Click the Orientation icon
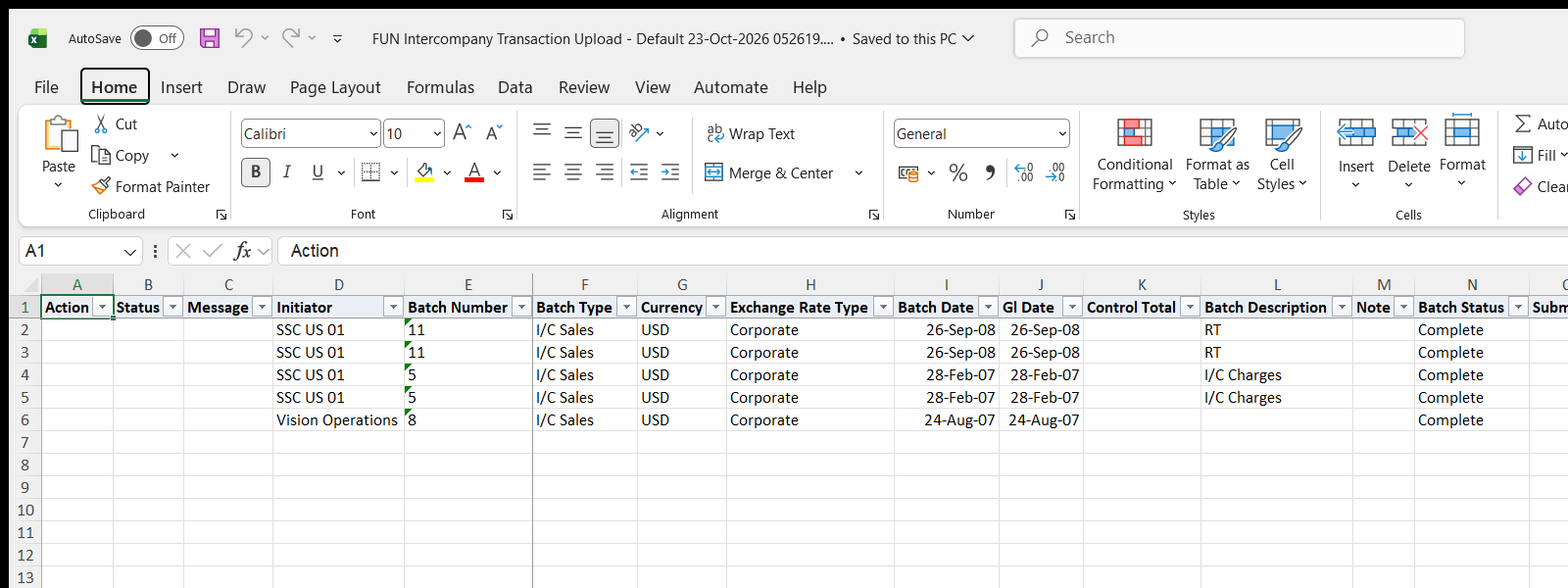This screenshot has width=1568, height=588. point(640,132)
